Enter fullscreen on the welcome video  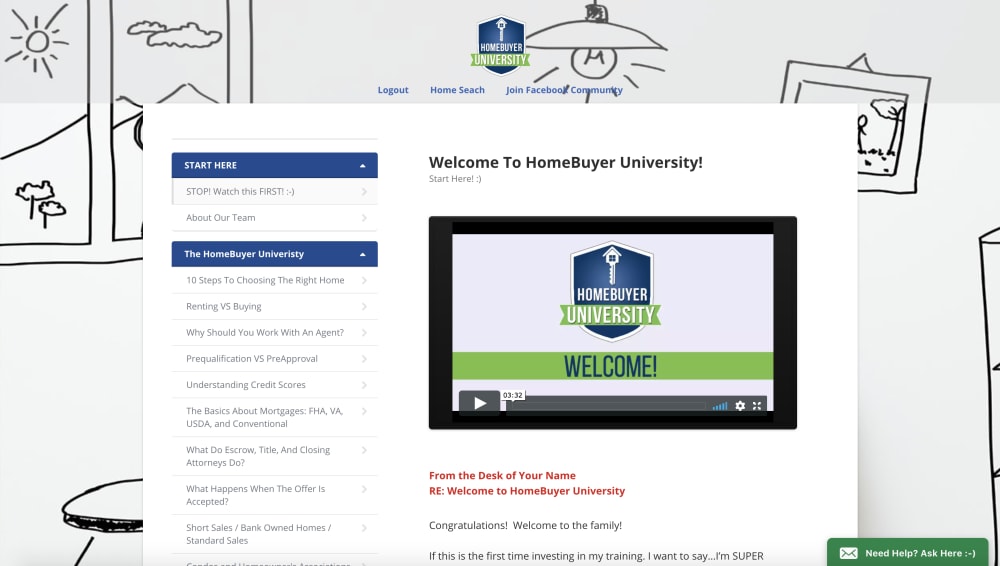[757, 406]
